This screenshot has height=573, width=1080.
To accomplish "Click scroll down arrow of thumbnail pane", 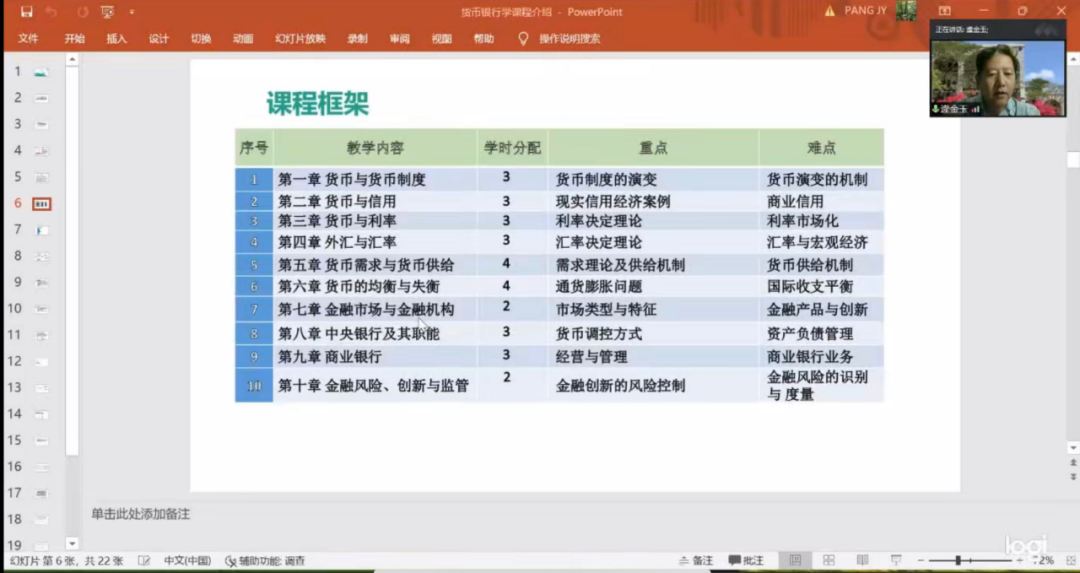I will tap(71, 543).
